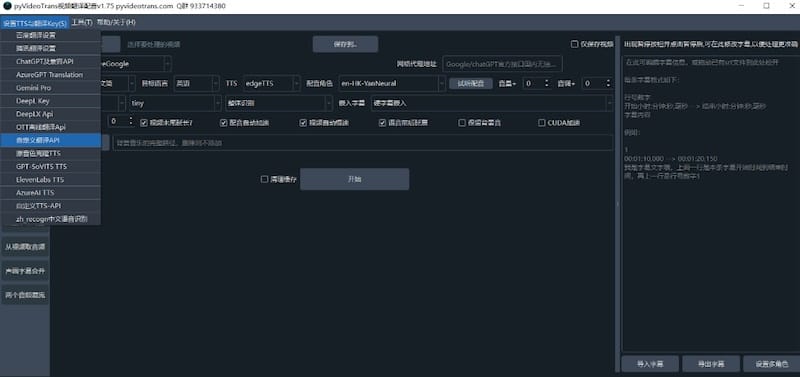Choose the Baidu translation settings entry

(x=51, y=36)
